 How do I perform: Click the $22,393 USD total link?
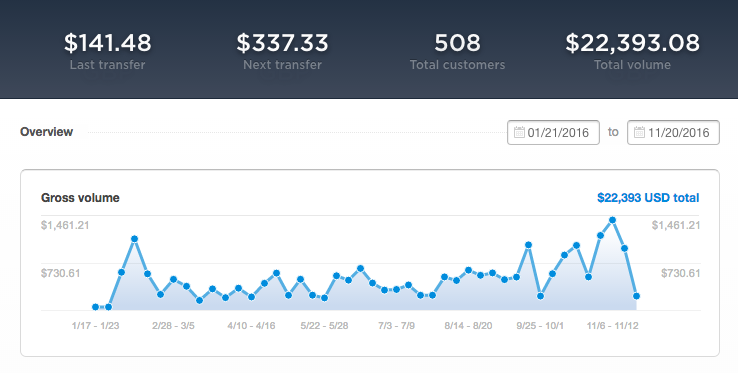coord(648,198)
